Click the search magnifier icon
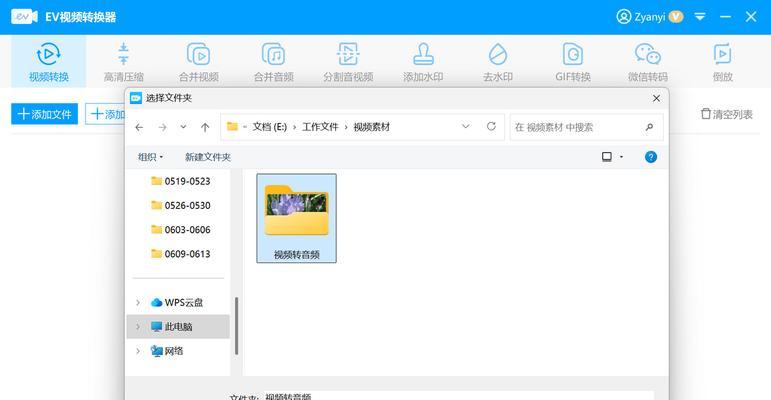The width and height of the screenshot is (771, 400). (x=649, y=127)
